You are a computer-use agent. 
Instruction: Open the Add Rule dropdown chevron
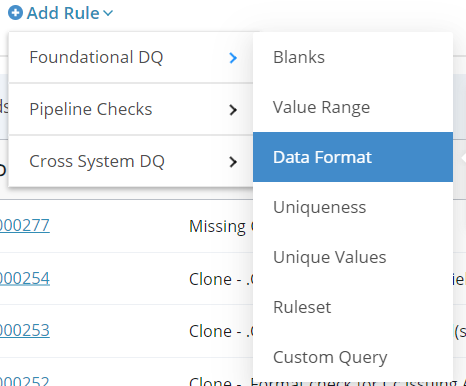click(x=108, y=13)
